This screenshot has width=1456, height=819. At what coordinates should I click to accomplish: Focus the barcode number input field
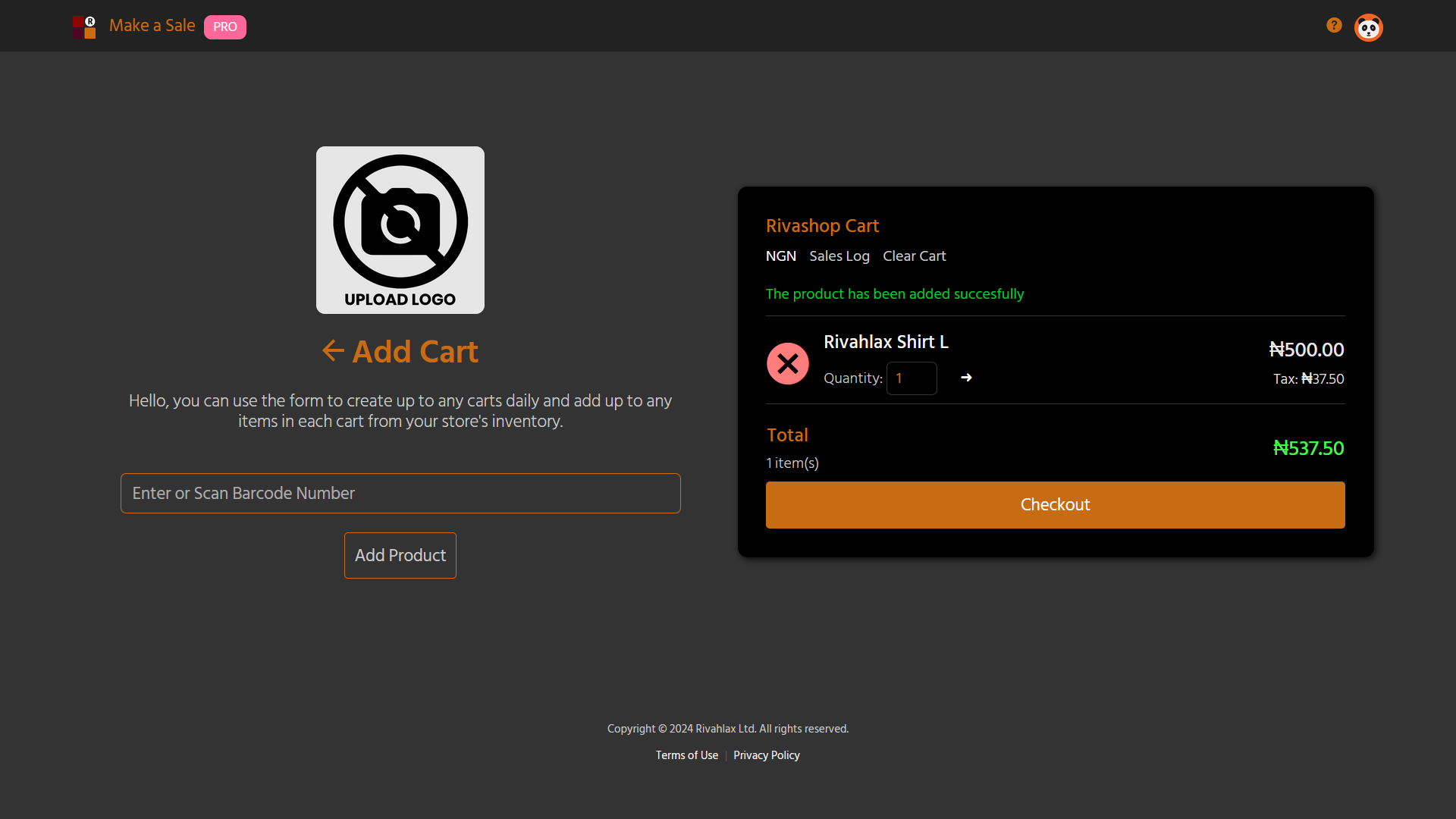click(400, 494)
